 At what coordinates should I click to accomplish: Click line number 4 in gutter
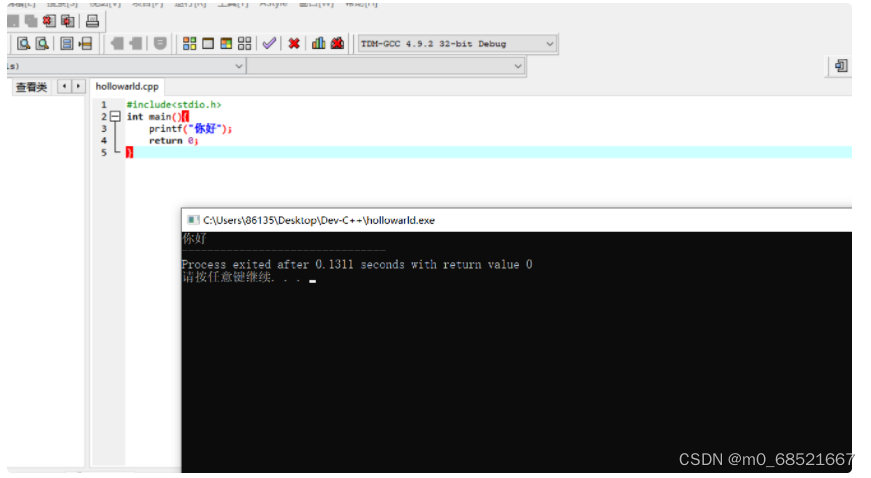(104, 141)
